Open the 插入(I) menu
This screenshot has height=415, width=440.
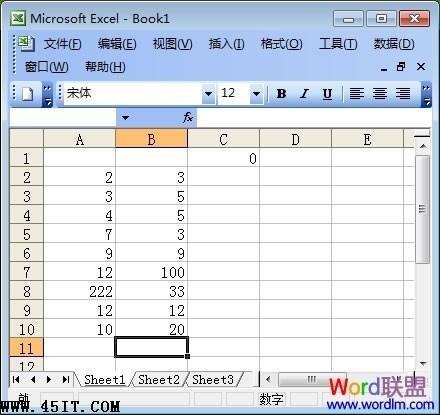pyautogui.click(x=226, y=44)
